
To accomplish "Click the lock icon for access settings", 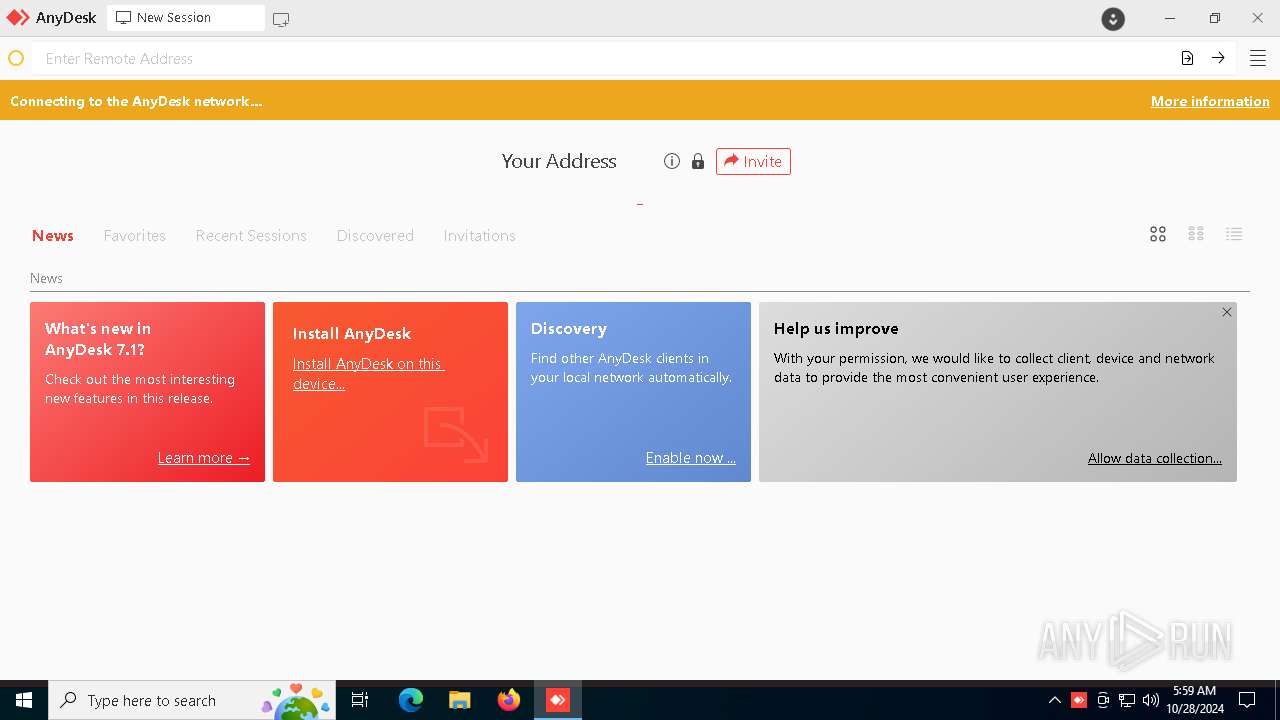I will [698, 161].
